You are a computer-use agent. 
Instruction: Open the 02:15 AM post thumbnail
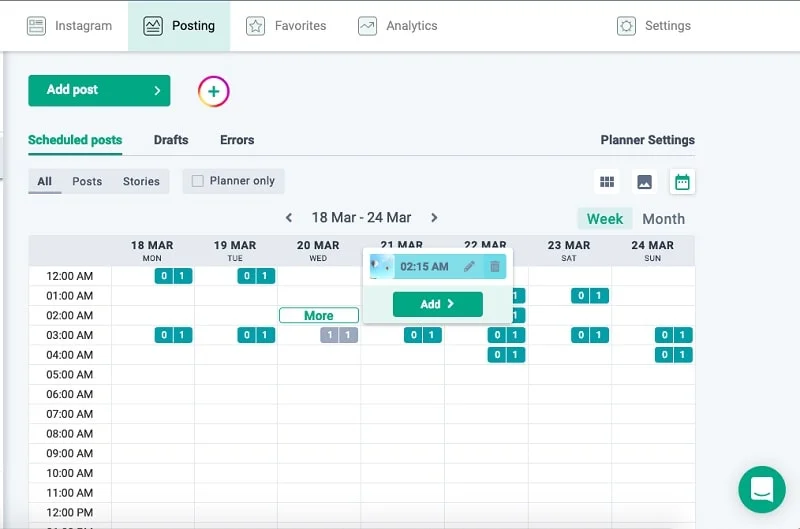381,267
